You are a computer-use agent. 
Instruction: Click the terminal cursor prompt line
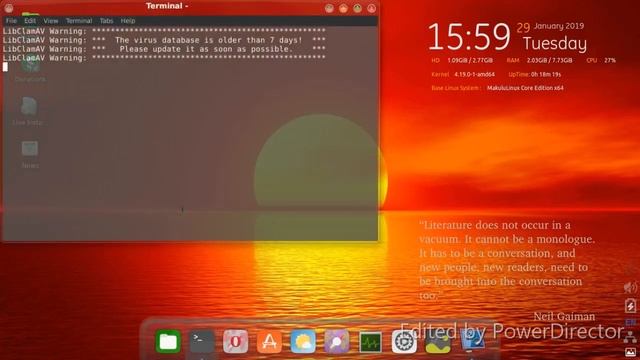(x=5, y=67)
